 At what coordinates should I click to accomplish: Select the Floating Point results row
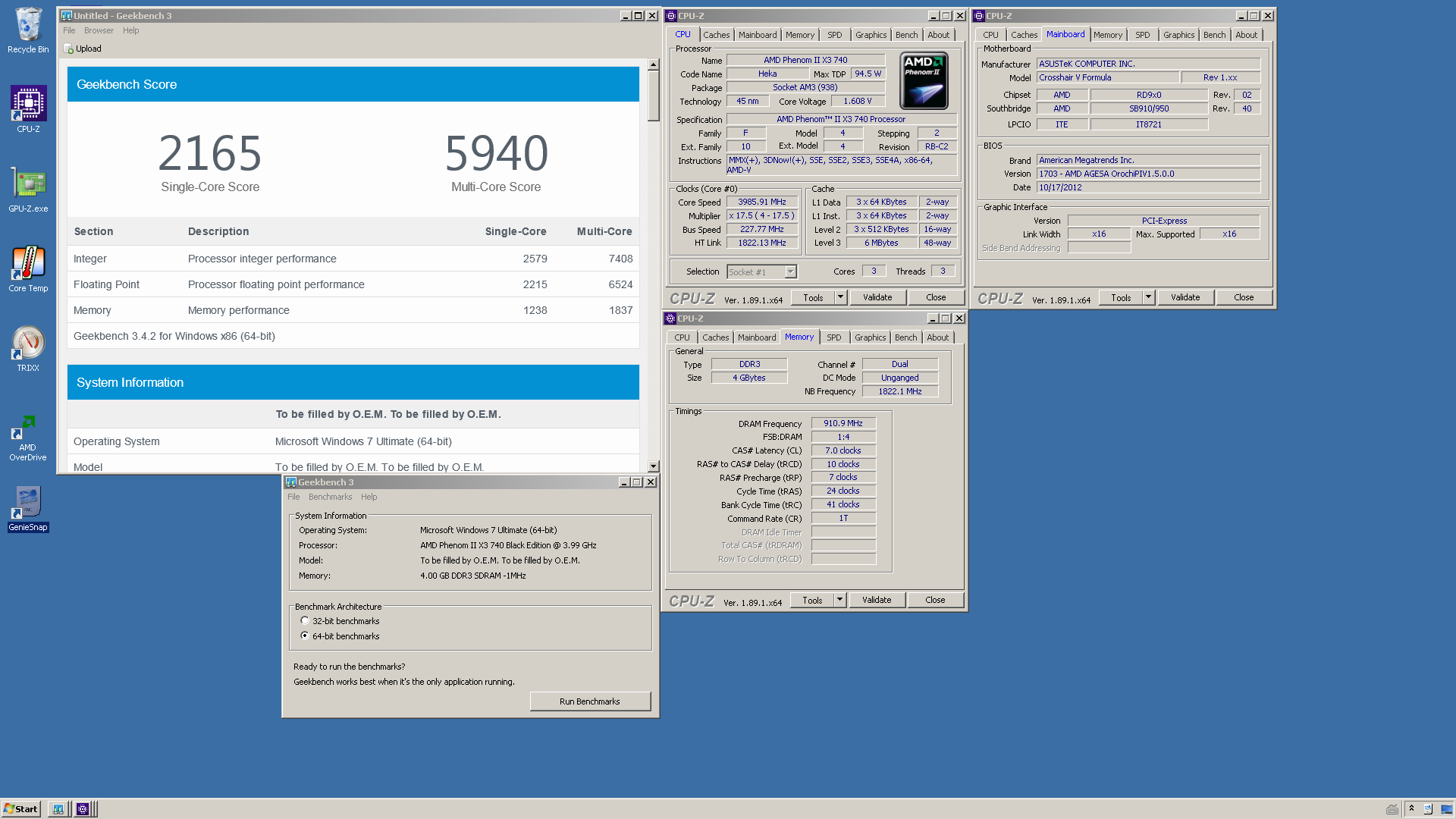[x=353, y=284]
